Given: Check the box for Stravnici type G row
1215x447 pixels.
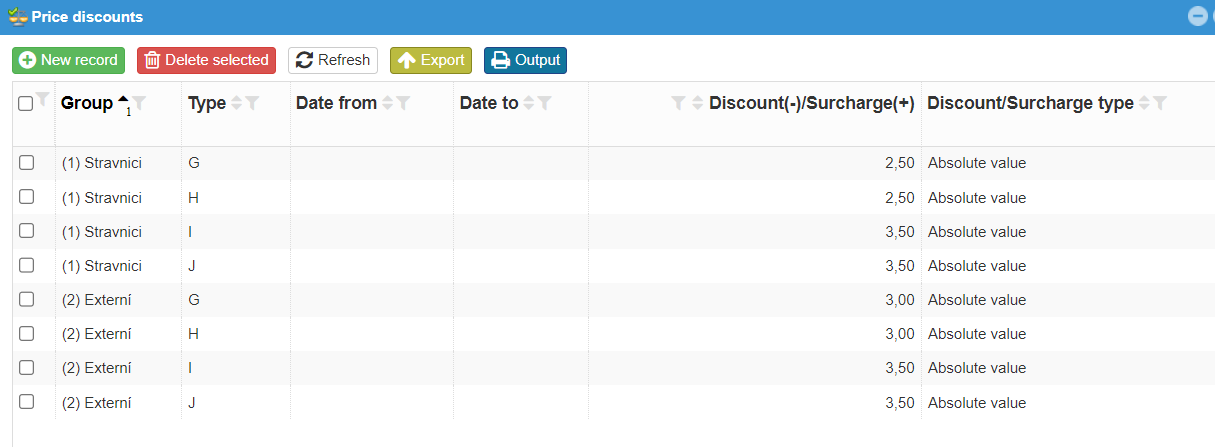Looking at the screenshot, I should click(x=27, y=163).
